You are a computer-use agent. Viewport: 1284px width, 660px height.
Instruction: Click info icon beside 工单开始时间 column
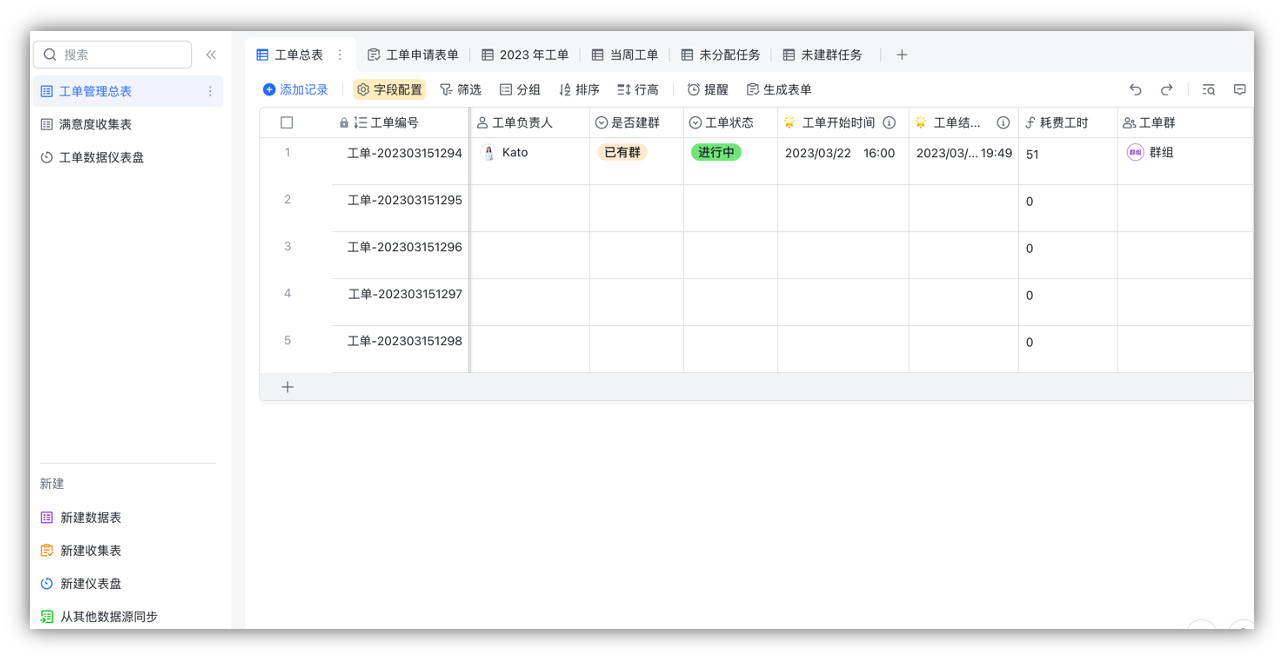pos(889,123)
